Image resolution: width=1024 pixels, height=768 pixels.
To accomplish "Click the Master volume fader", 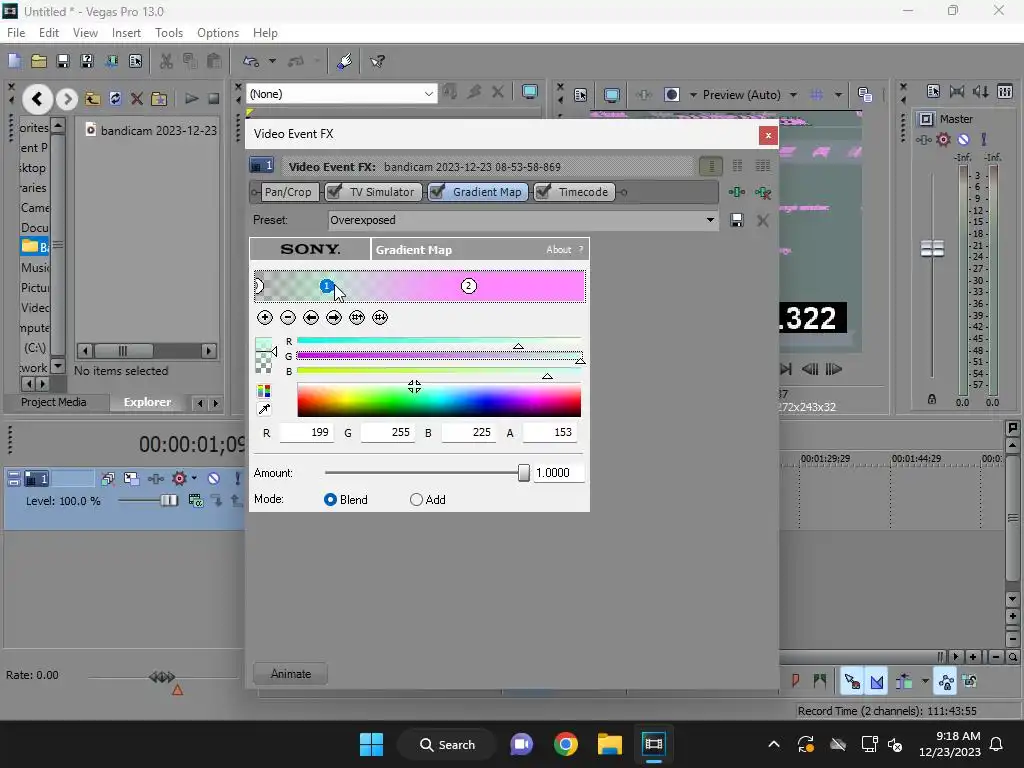I will 932,248.
